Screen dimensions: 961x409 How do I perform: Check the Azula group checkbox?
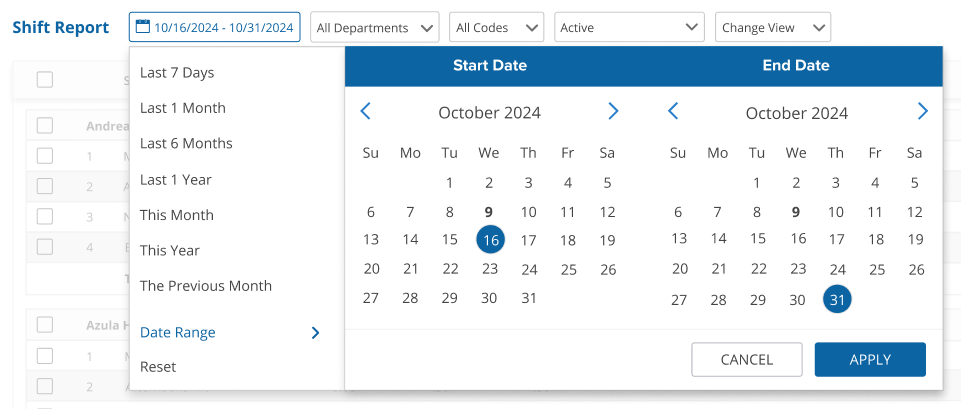[x=45, y=325]
